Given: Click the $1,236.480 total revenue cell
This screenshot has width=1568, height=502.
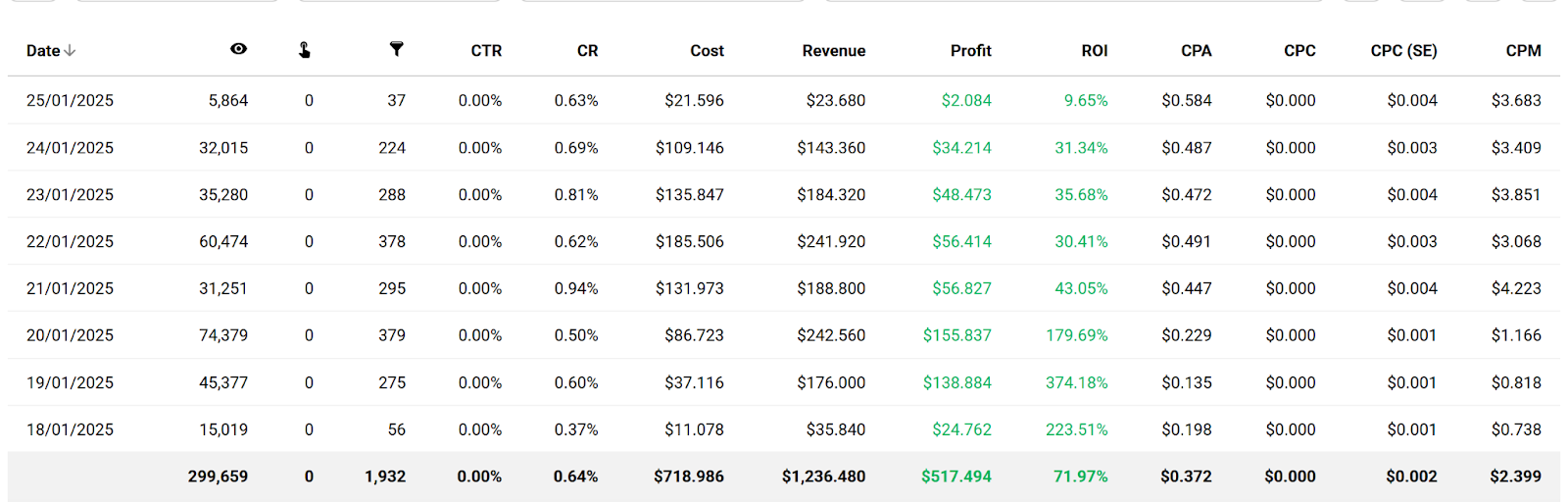Looking at the screenshot, I should (x=823, y=477).
